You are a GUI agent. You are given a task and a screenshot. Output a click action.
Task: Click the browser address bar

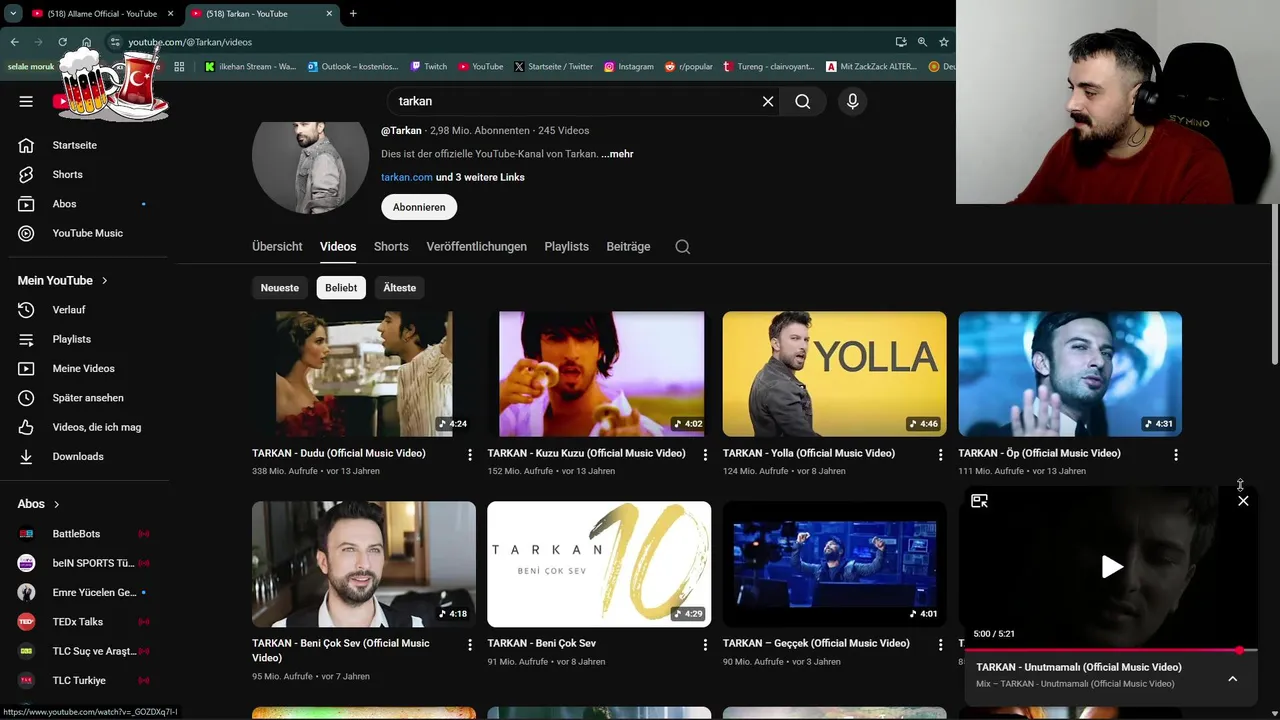(x=500, y=42)
